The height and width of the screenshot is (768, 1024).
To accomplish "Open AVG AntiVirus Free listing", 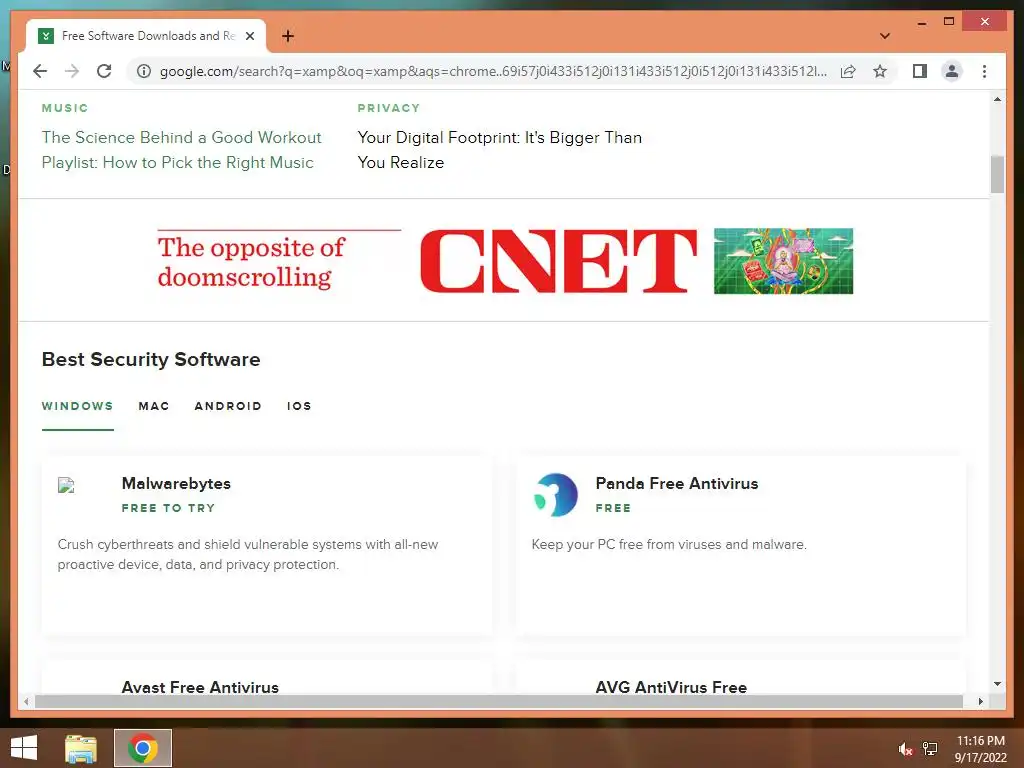I will [671, 686].
